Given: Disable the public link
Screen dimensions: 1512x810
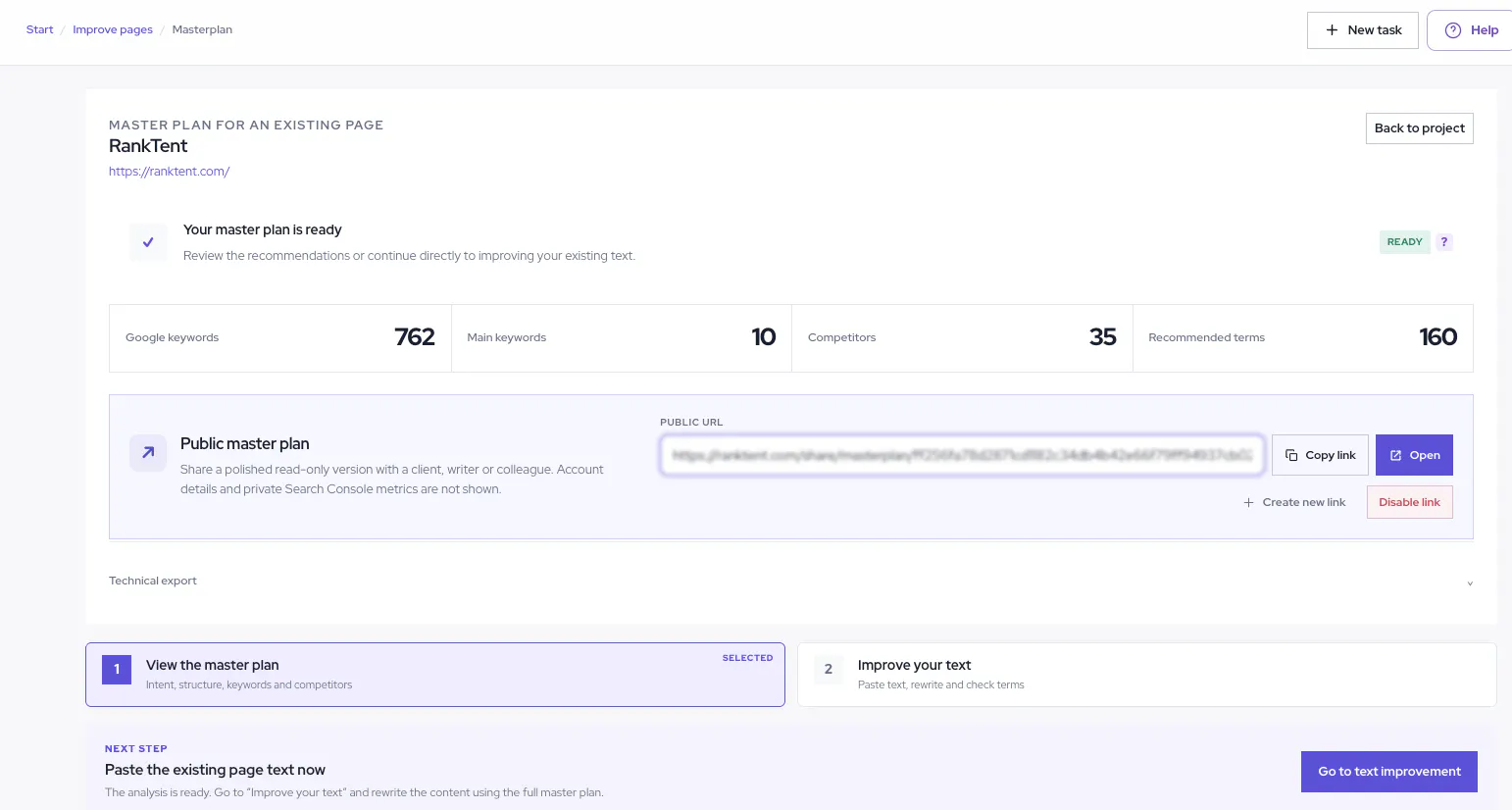Looking at the screenshot, I should click(x=1409, y=502).
